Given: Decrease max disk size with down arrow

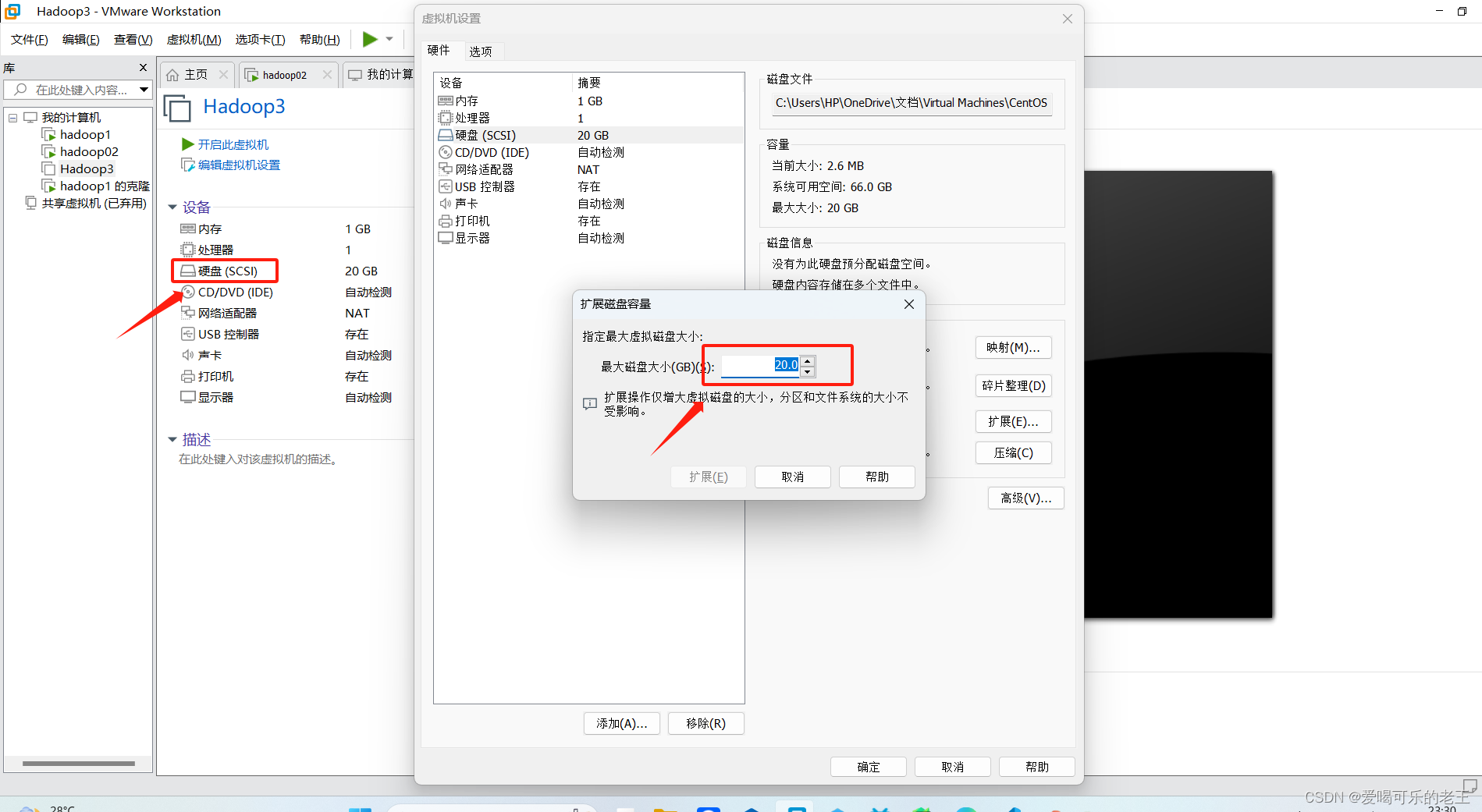Looking at the screenshot, I should click(x=808, y=371).
